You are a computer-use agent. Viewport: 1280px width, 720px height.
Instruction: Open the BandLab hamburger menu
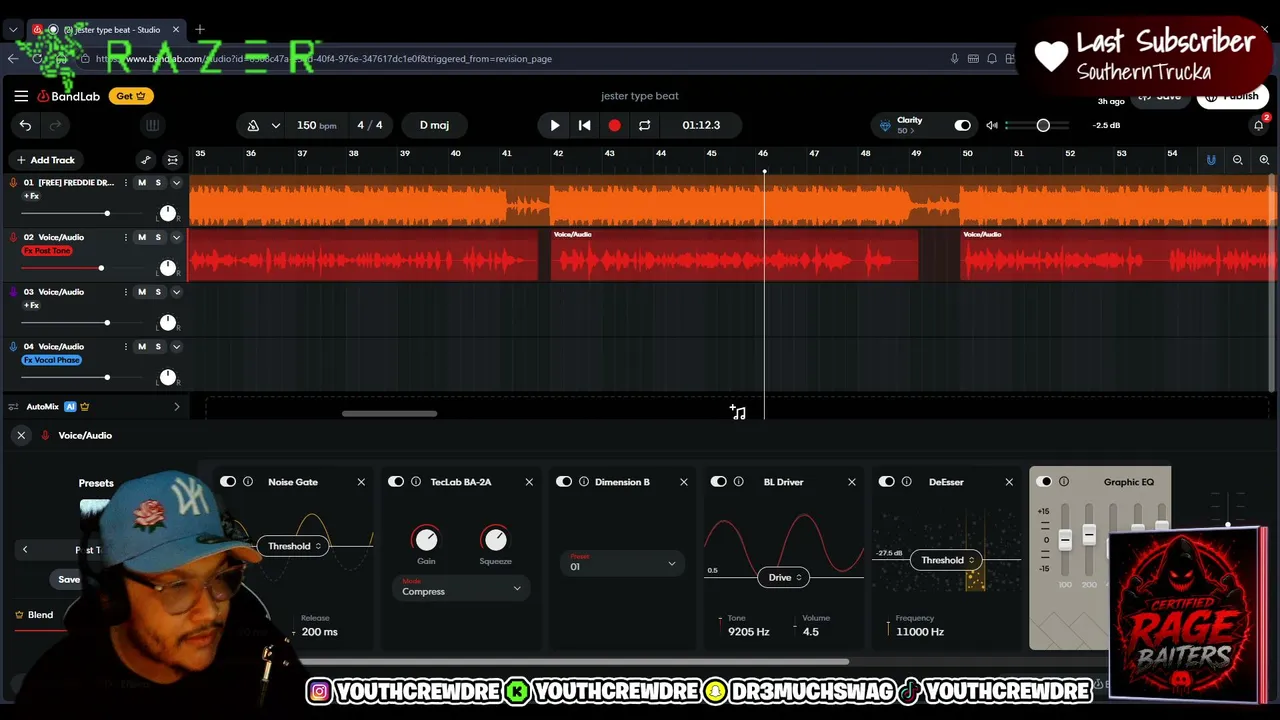pyautogui.click(x=21, y=96)
